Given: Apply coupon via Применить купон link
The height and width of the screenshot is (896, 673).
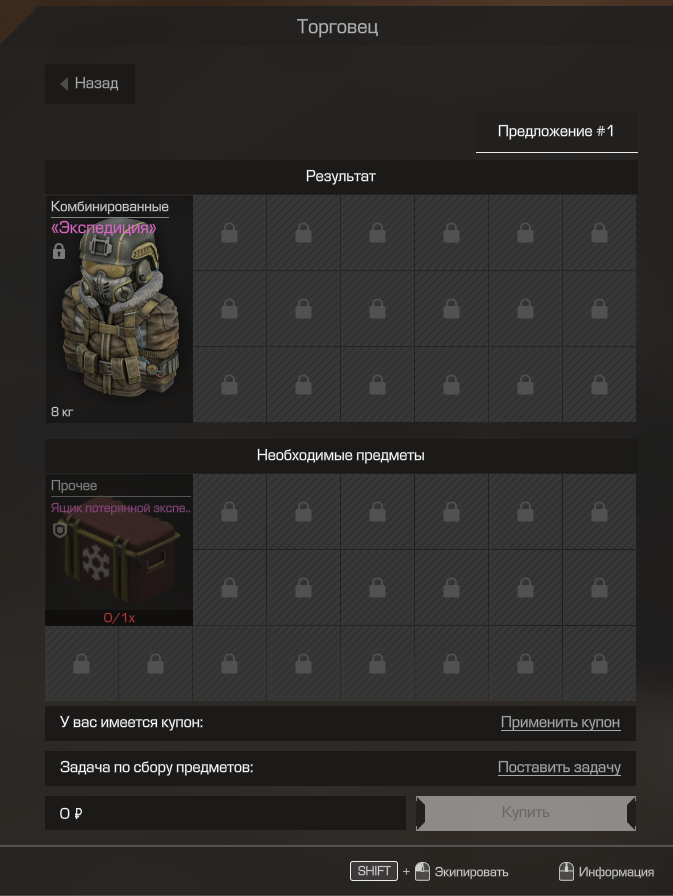Looking at the screenshot, I should pyautogui.click(x=560, y=722).
